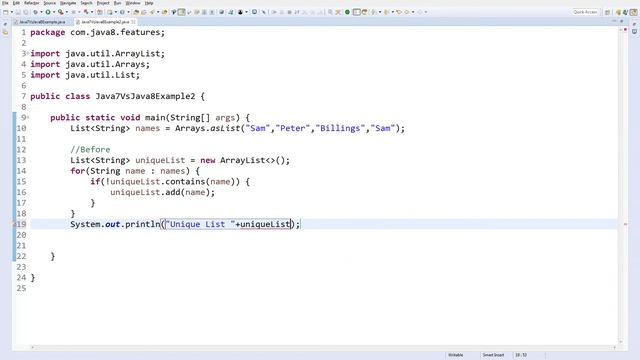Screen dimensions: 640x360
Task: Expand the New wizard dropdown arrow
Action: pyautogui.click(x=12, y=12)
